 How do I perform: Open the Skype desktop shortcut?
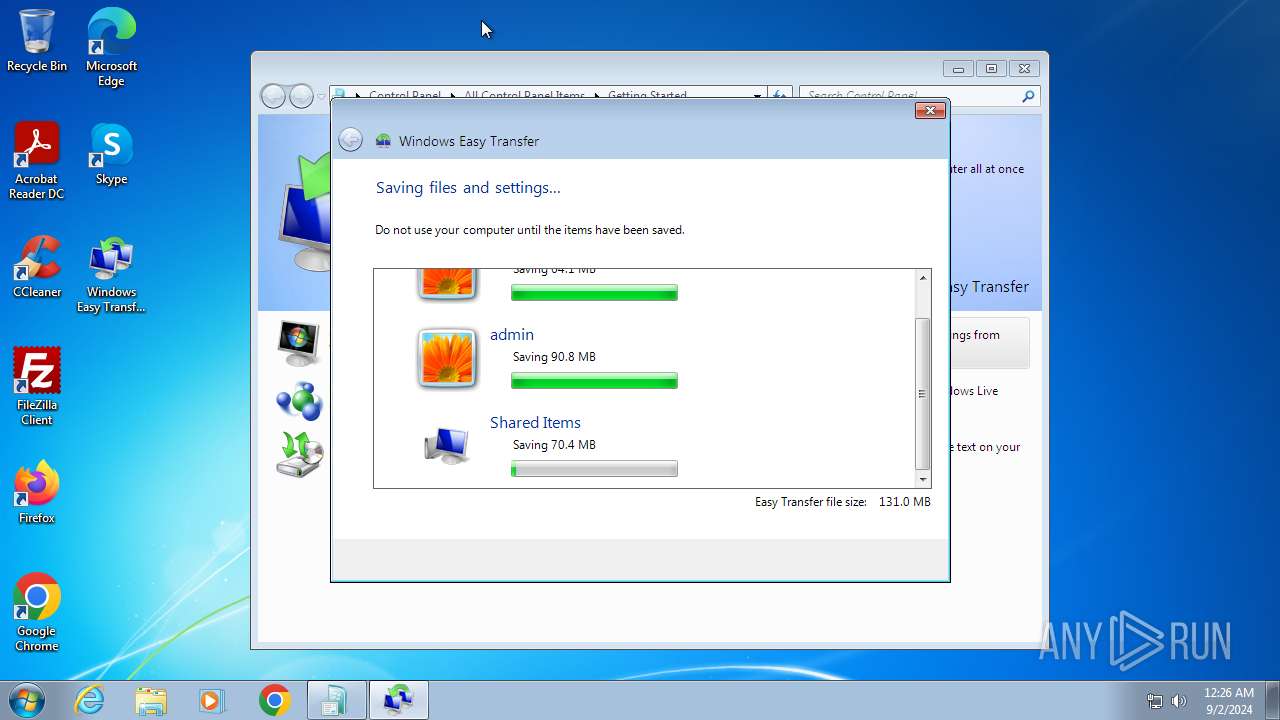(x=111, y=154)
